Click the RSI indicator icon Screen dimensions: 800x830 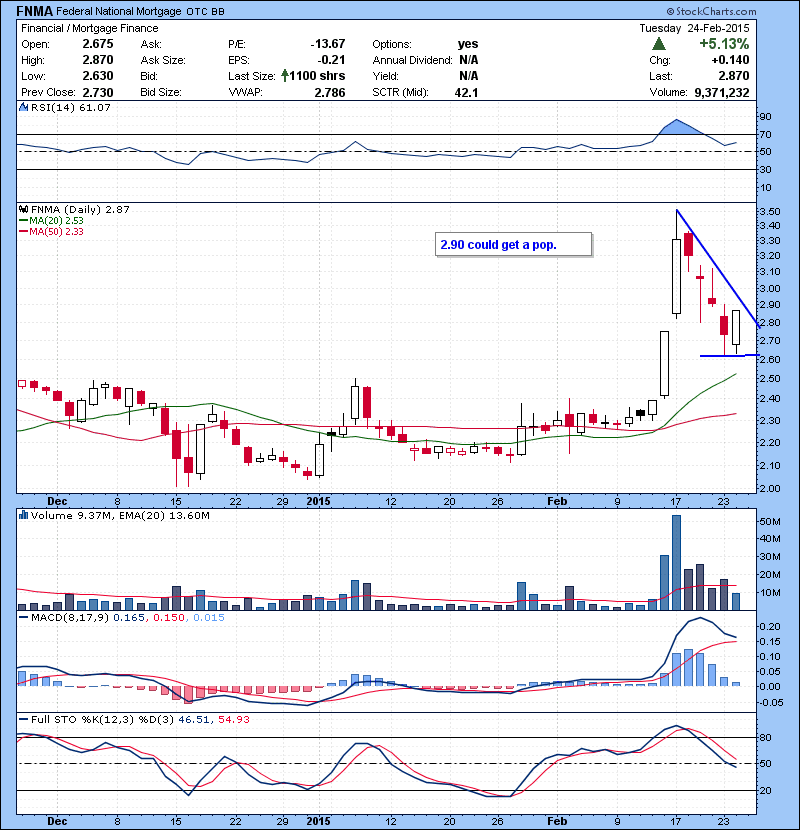[23, 107]
